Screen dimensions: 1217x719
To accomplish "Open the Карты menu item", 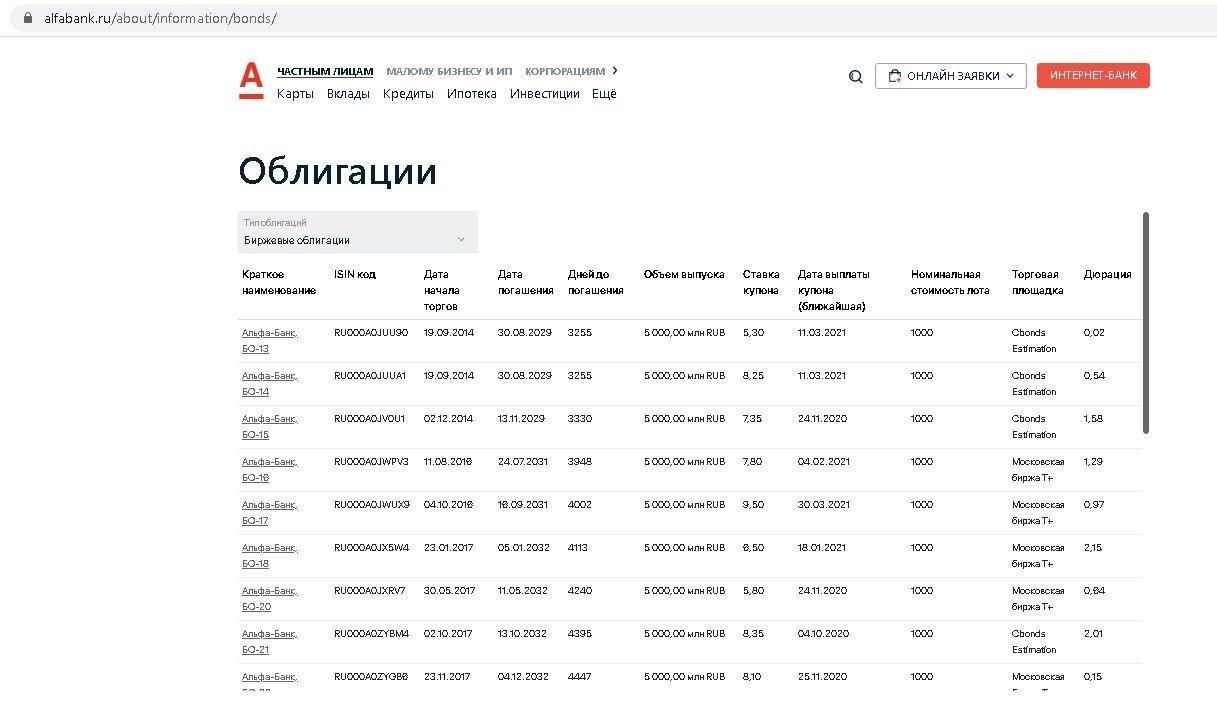I will tap(295, 94).
